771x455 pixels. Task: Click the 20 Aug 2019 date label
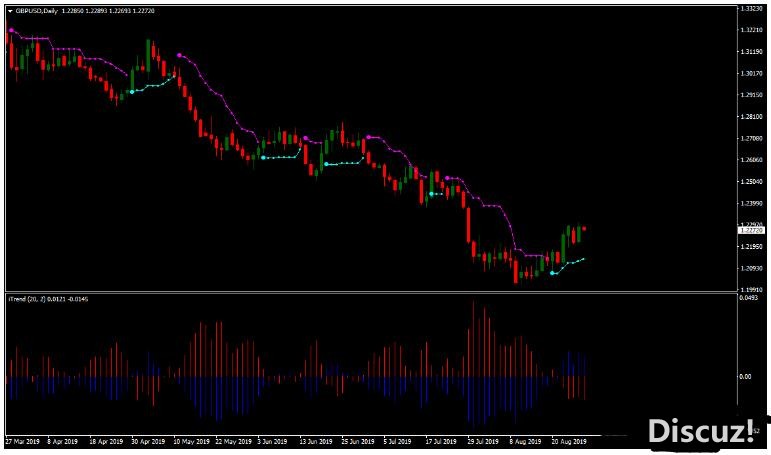tap(569, 442)
